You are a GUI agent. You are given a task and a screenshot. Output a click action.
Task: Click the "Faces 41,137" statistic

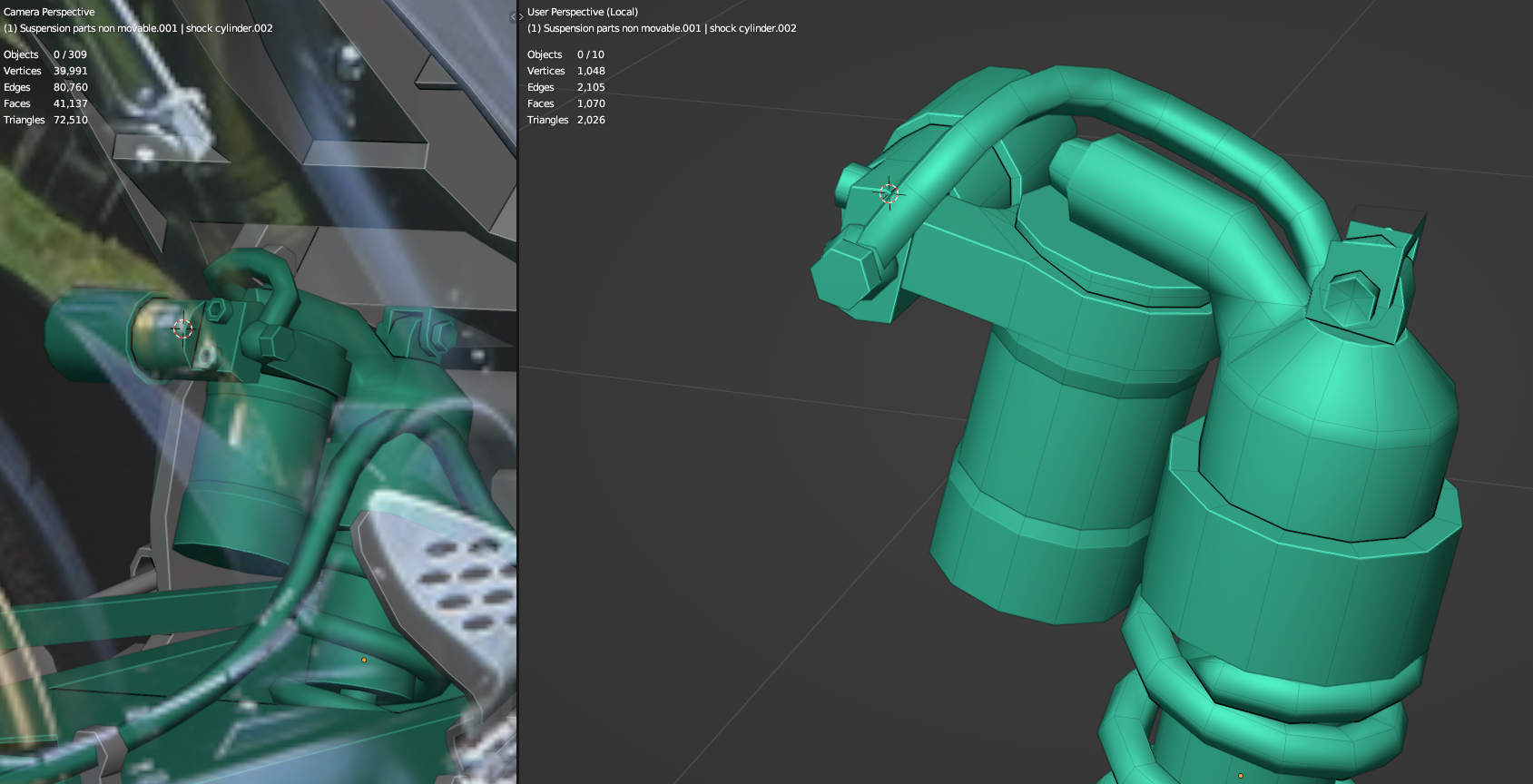[45, 103]
